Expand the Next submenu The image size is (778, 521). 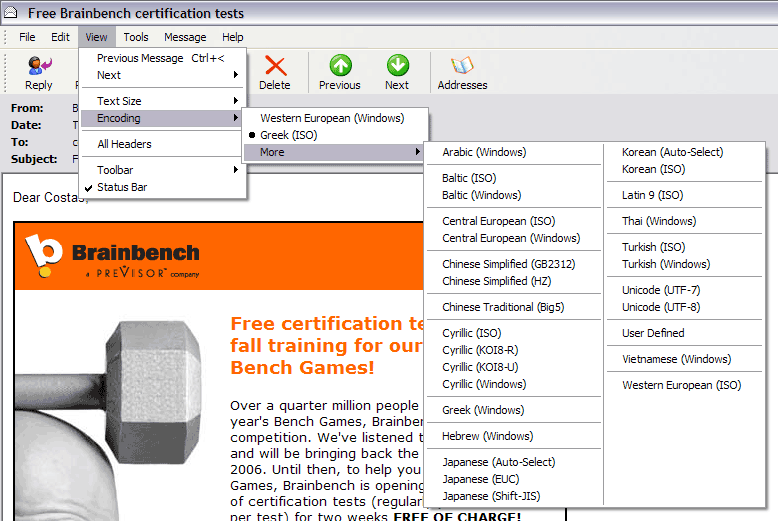pos(162,75)
